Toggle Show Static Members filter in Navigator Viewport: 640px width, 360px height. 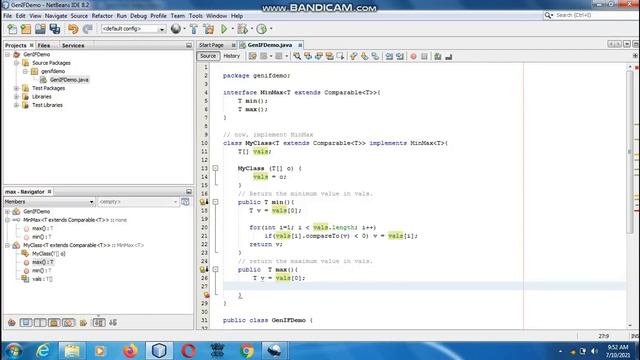click(40, 322)
